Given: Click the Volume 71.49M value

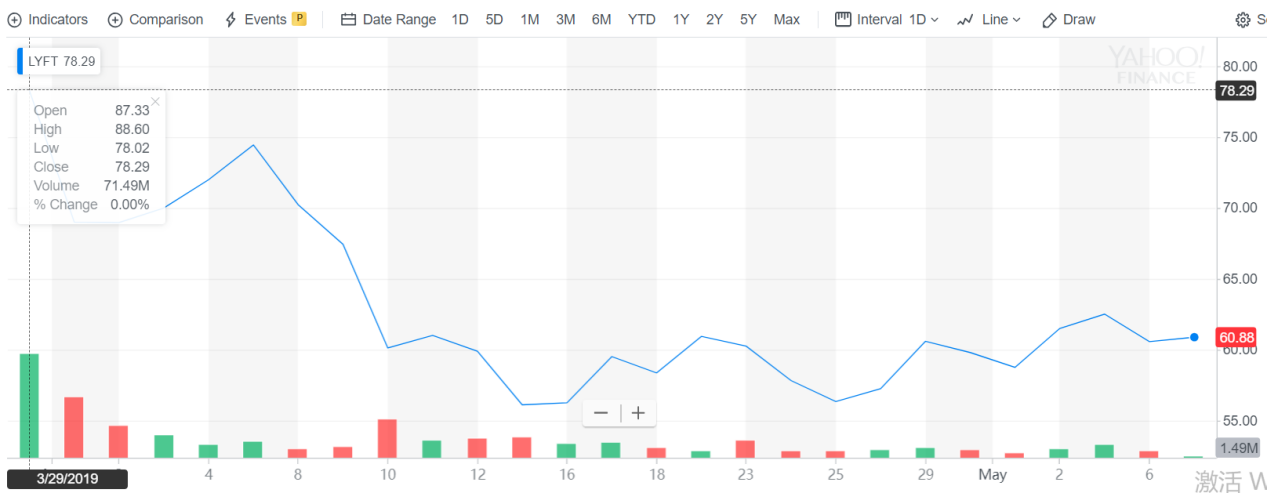Looking at the screenshot, I should [x=128, y=186].
